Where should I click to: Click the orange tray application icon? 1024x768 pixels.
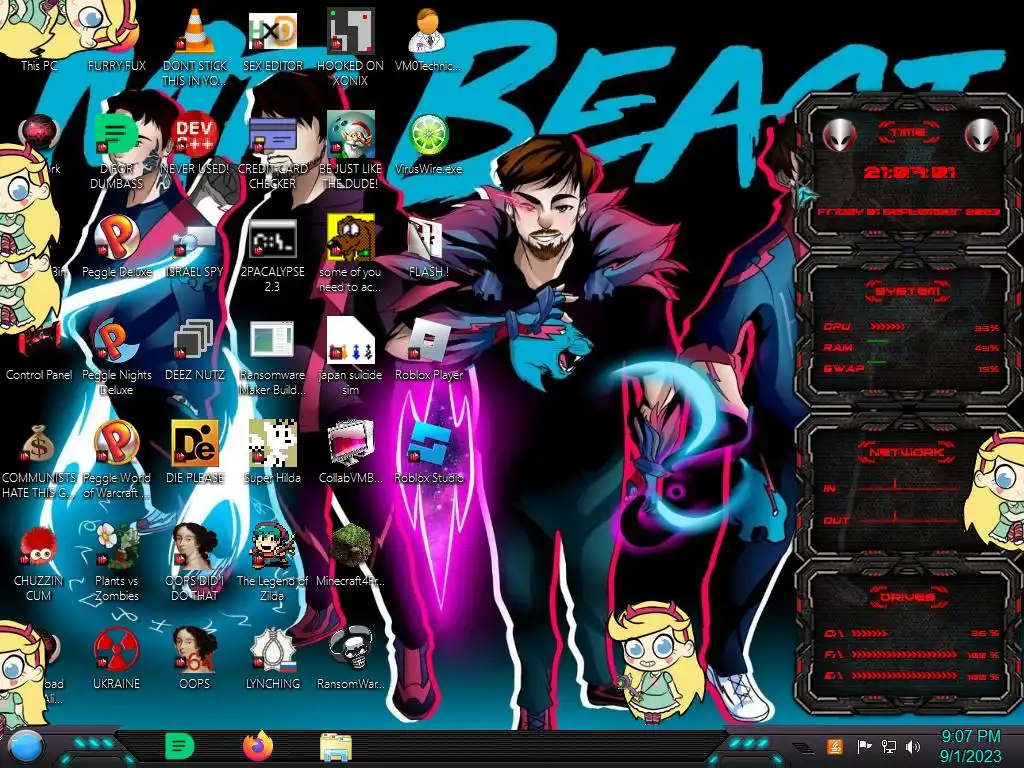(835, 746)
